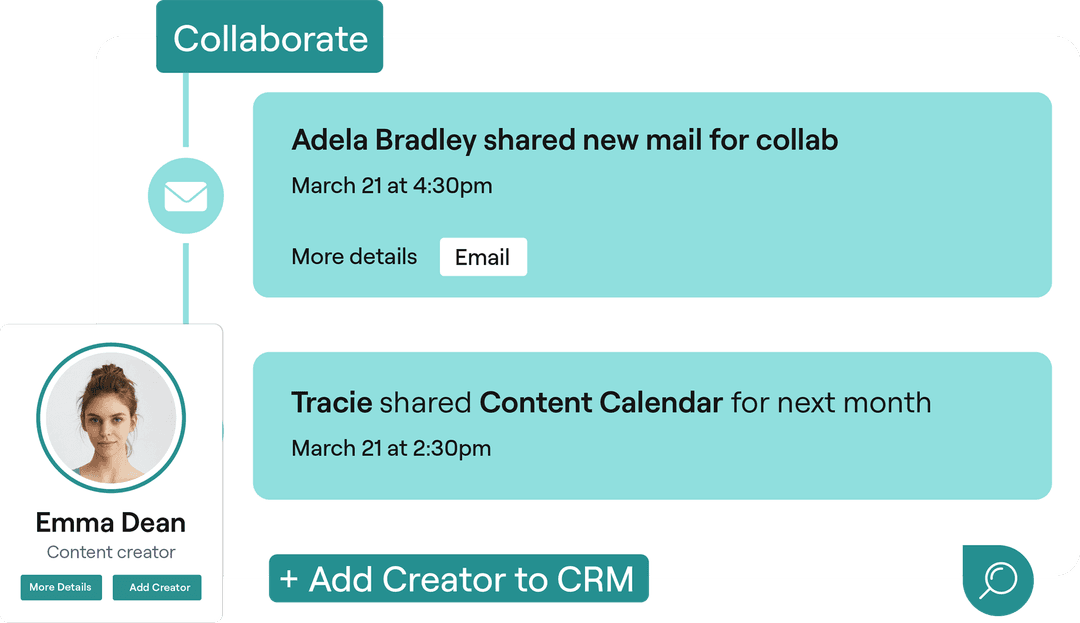
Task: Open More details link in mail card
Action: [354, 257]
